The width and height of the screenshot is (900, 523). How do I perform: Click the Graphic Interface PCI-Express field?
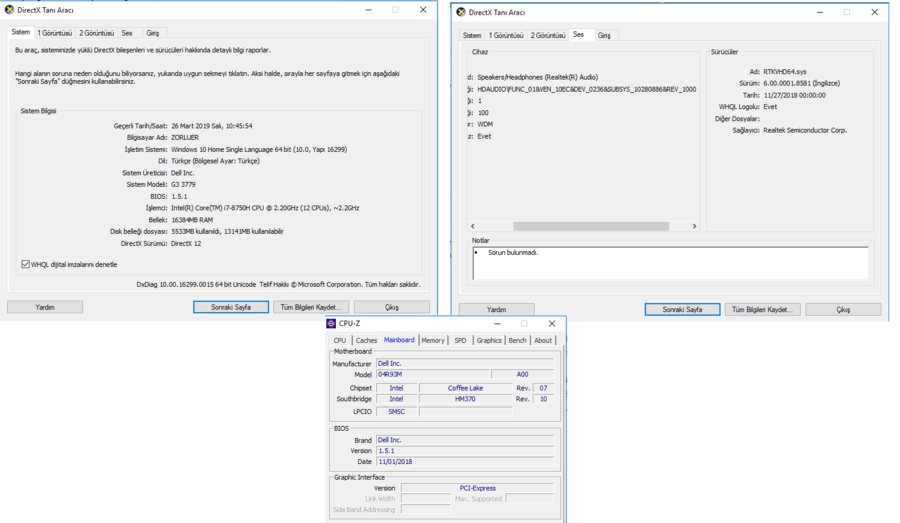(x=477, y=488)
